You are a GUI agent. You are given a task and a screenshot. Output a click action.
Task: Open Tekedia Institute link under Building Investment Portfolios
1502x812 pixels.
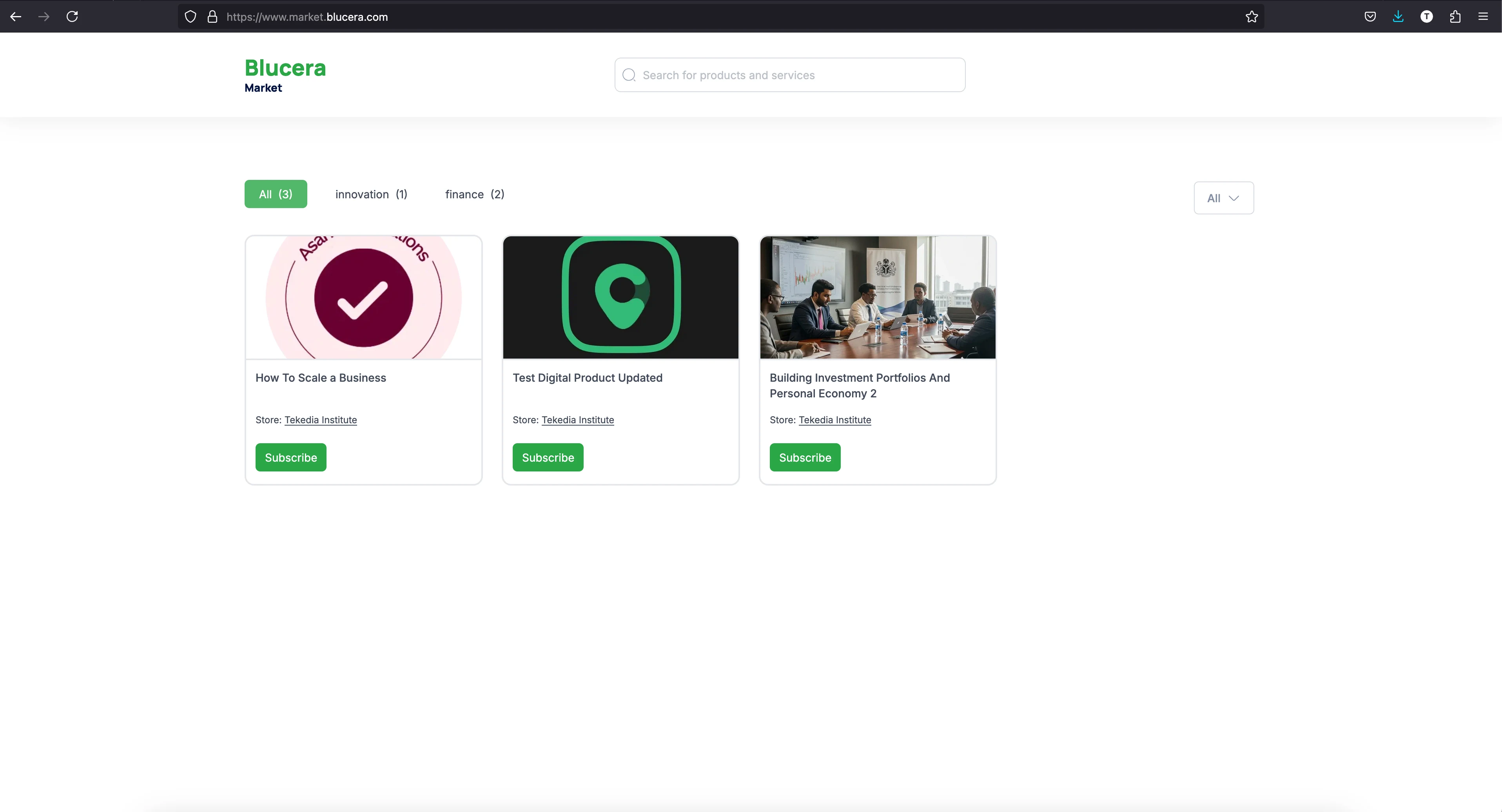(834, 420)
